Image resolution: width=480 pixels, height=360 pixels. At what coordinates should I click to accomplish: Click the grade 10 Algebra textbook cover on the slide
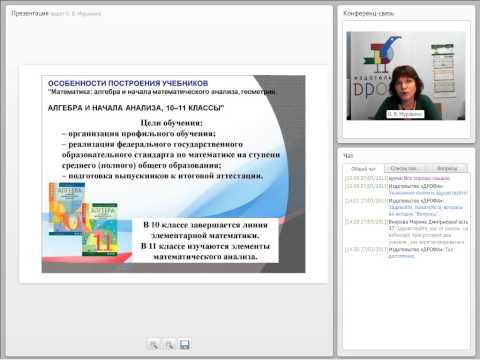[x=67, y=208]
